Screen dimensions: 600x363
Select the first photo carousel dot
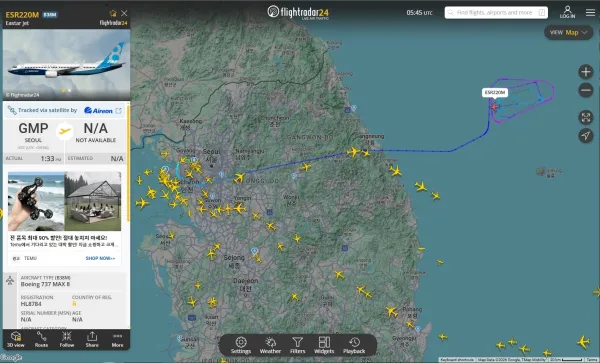tap(63, 91)
